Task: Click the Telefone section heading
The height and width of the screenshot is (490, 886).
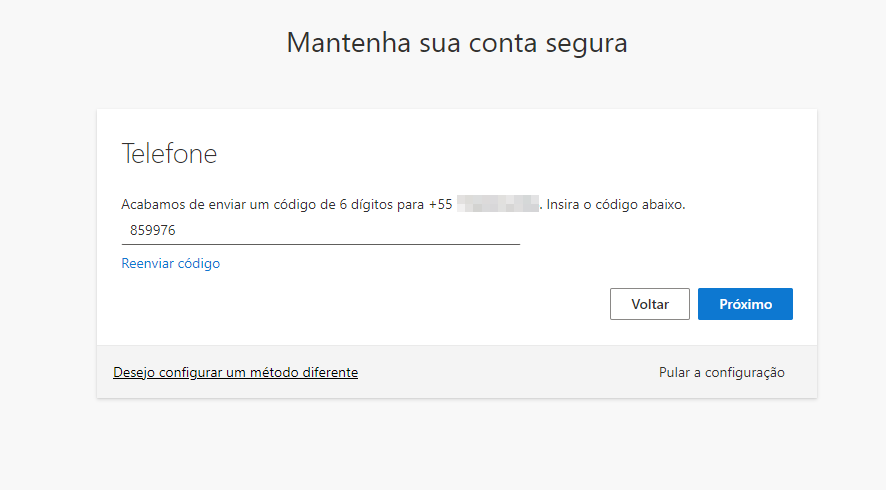Action: pos(169,154)
